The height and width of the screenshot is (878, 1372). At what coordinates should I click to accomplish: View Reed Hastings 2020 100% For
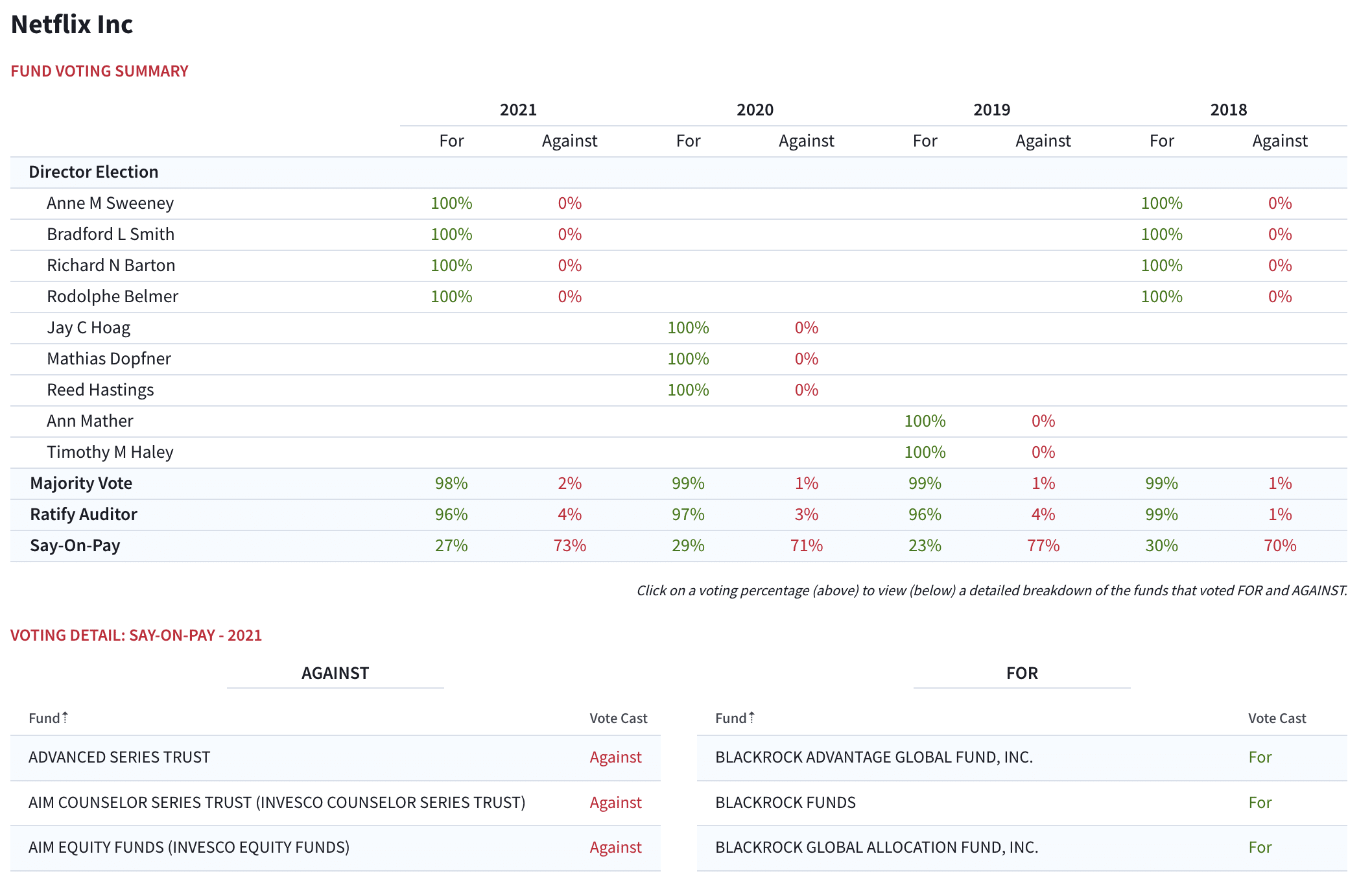click(x=688, y=390)
